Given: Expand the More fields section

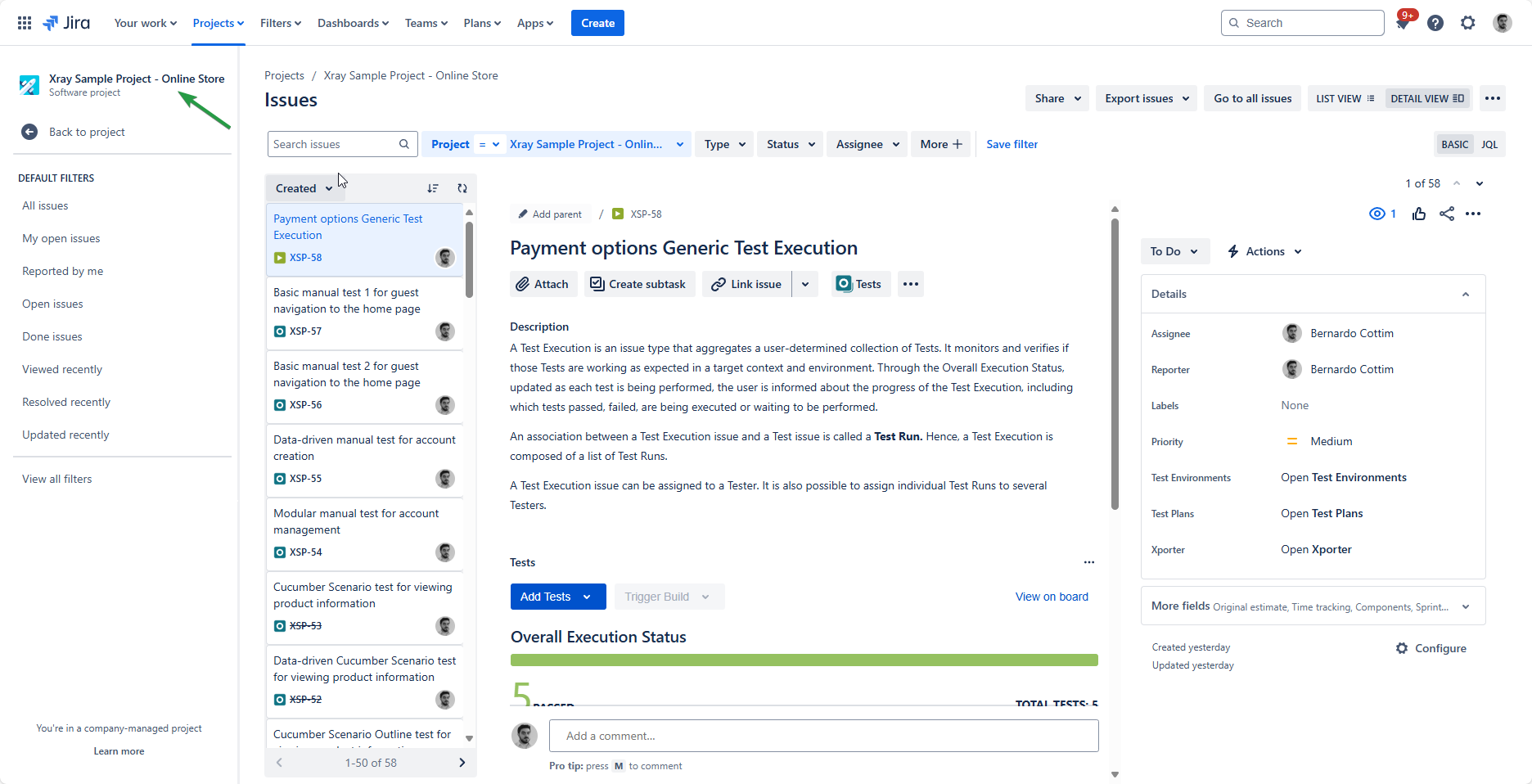Looking at the screenshot, I should (x=1313, y=606).
